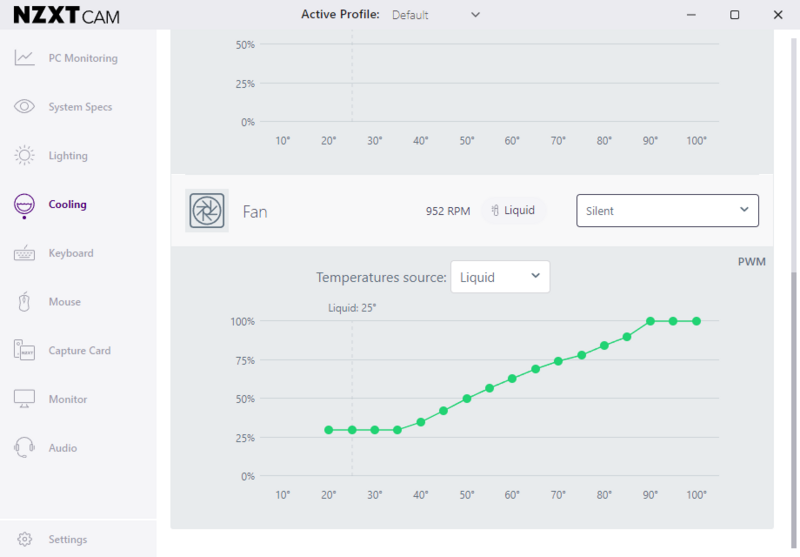Click the Monitor display icon
This screenshot has height=557, width=800.
[x=25, y=399]
